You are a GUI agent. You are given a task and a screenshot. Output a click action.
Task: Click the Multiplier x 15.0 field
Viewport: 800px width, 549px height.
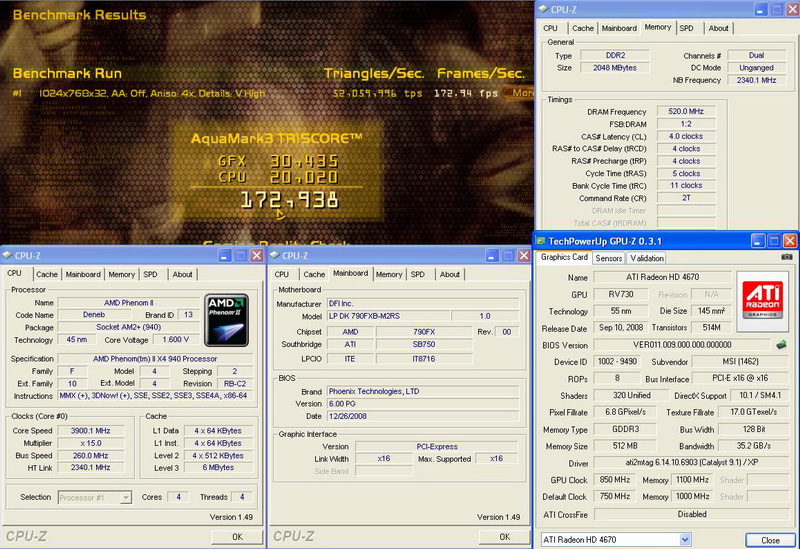pos(90,443)
